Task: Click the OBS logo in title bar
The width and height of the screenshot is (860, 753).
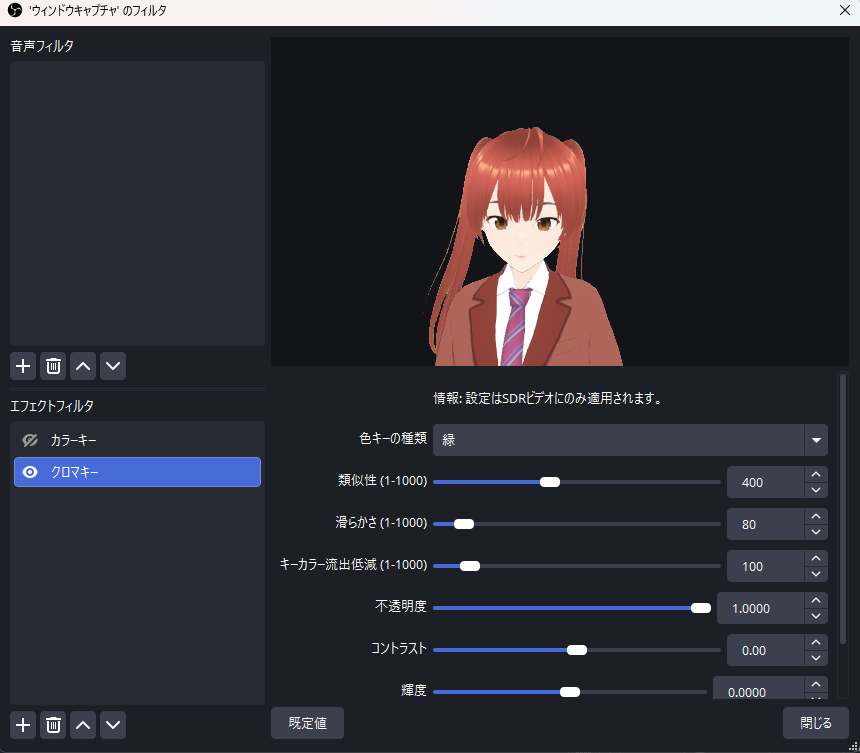Action: pos(15,10)
